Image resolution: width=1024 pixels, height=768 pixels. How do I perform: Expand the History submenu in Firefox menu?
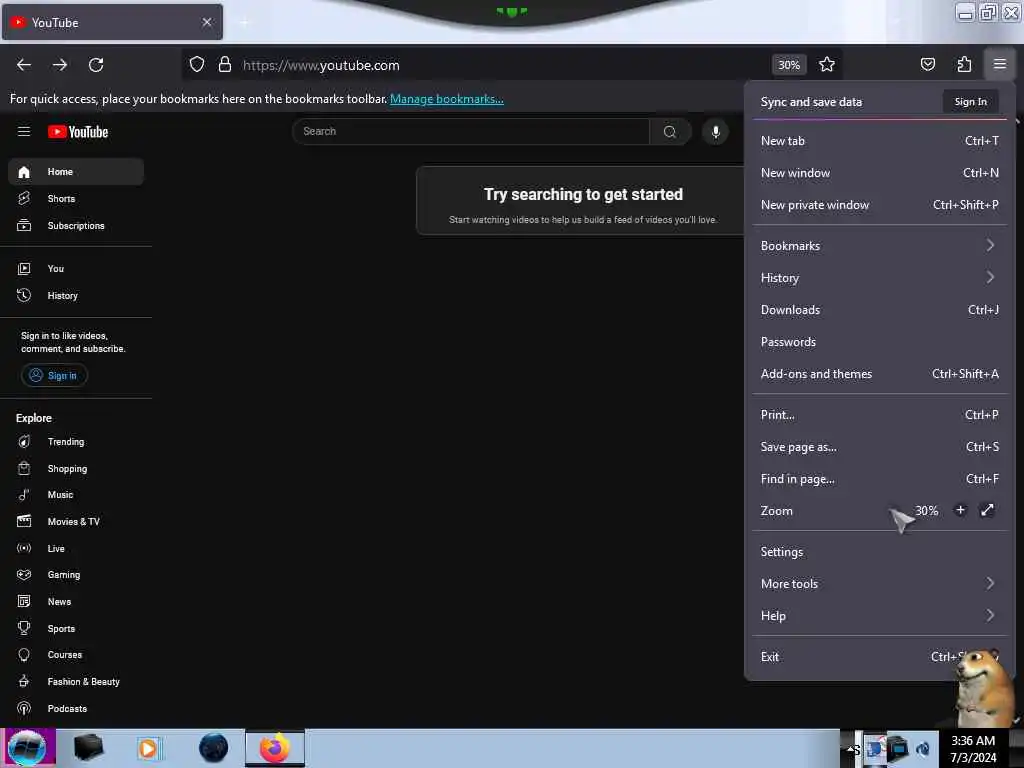[x=879, y=278]
